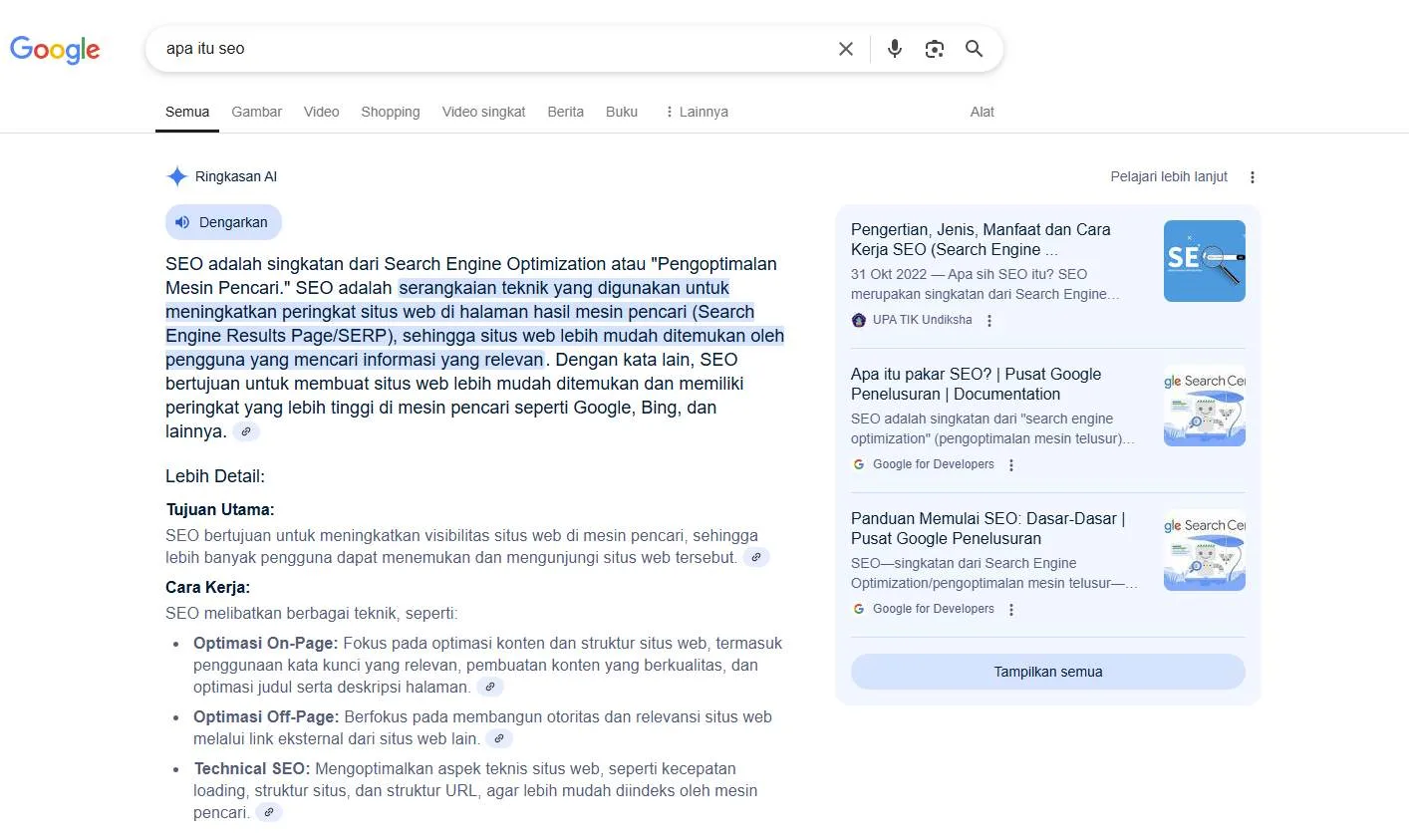Image resolution: width=1409 pixels, height=840 pixels.
Task: Click Pelajari lebih lanjut link
Action: point(1169,176)
